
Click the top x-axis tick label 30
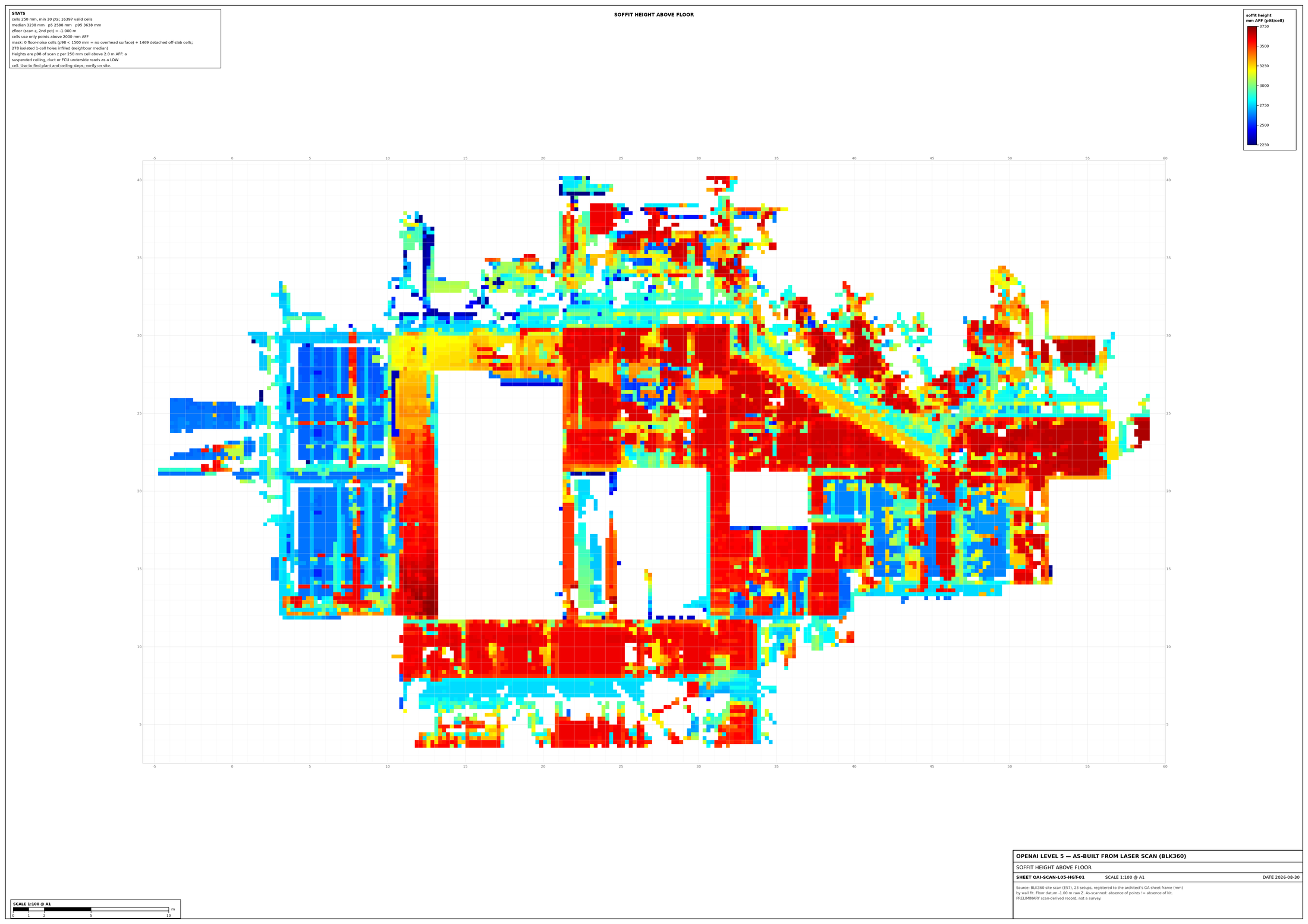[x=699, y=158]
